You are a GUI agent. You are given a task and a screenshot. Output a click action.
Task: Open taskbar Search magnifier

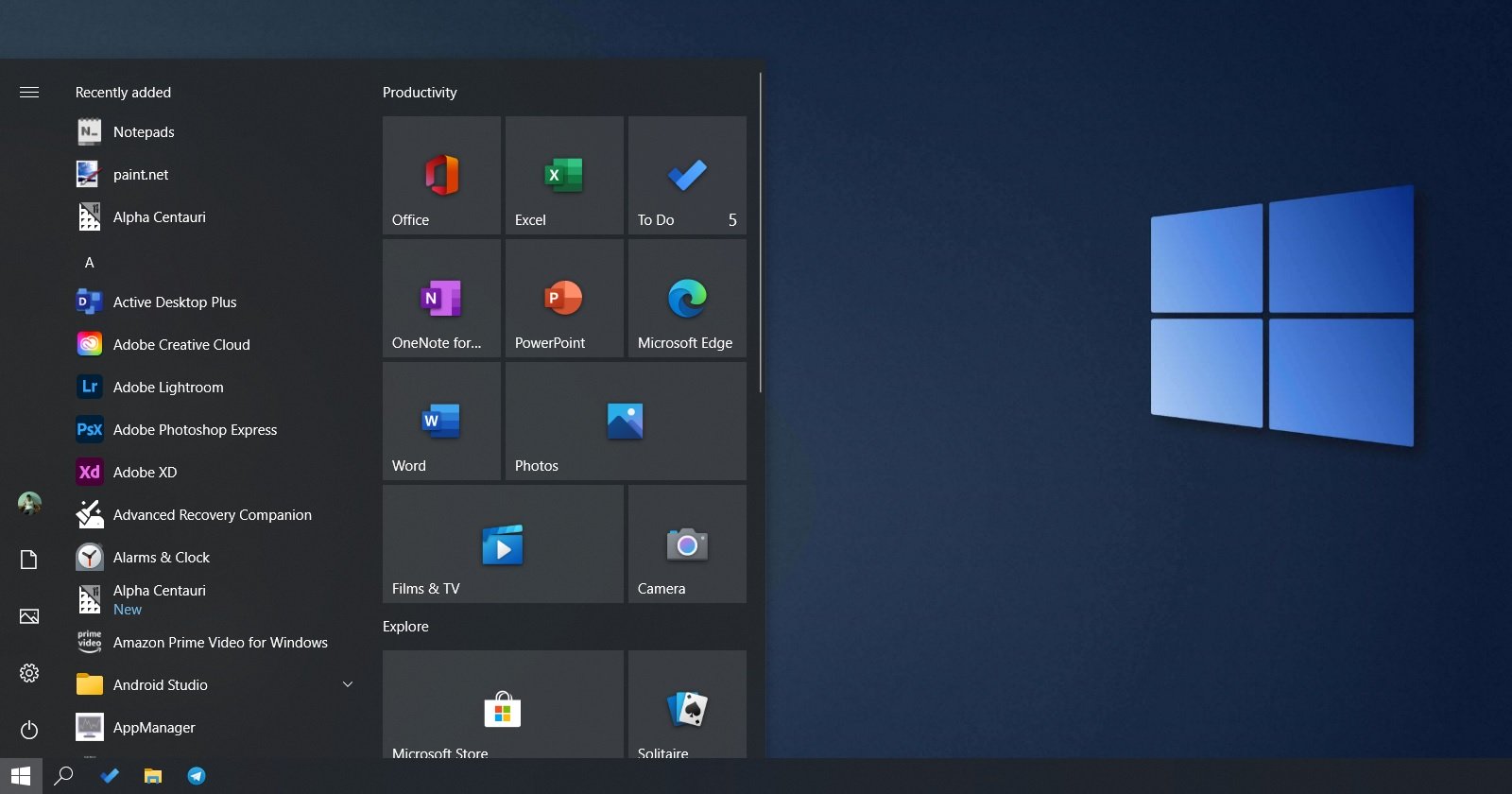63,776
